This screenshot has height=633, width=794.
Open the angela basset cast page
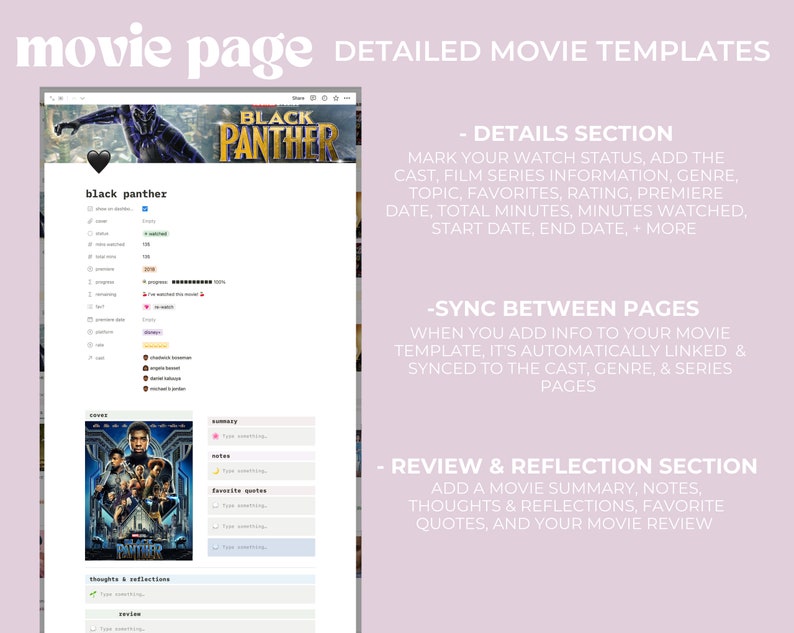coord(162,368)
